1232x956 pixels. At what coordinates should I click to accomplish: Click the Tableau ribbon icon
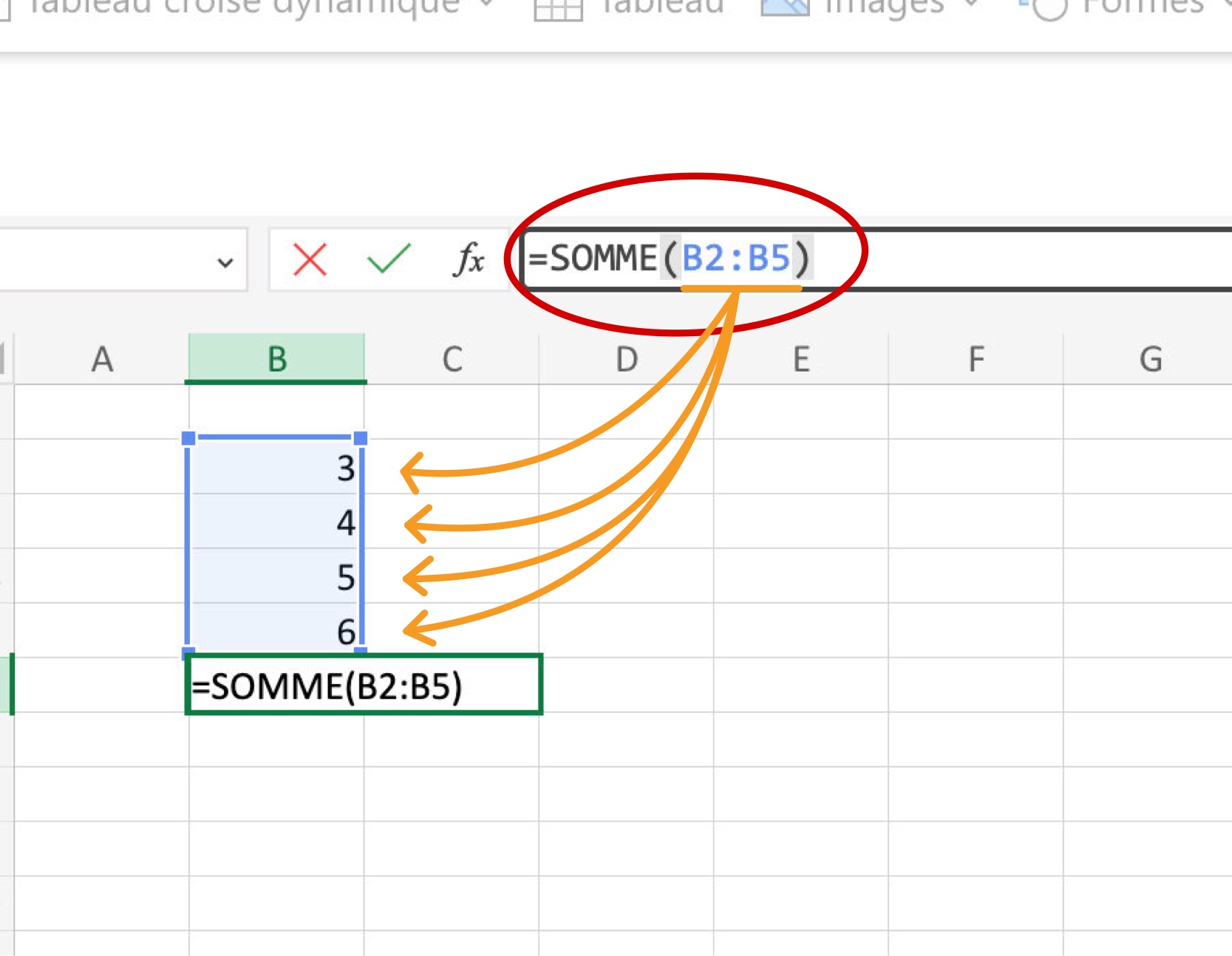click(558, 9)
